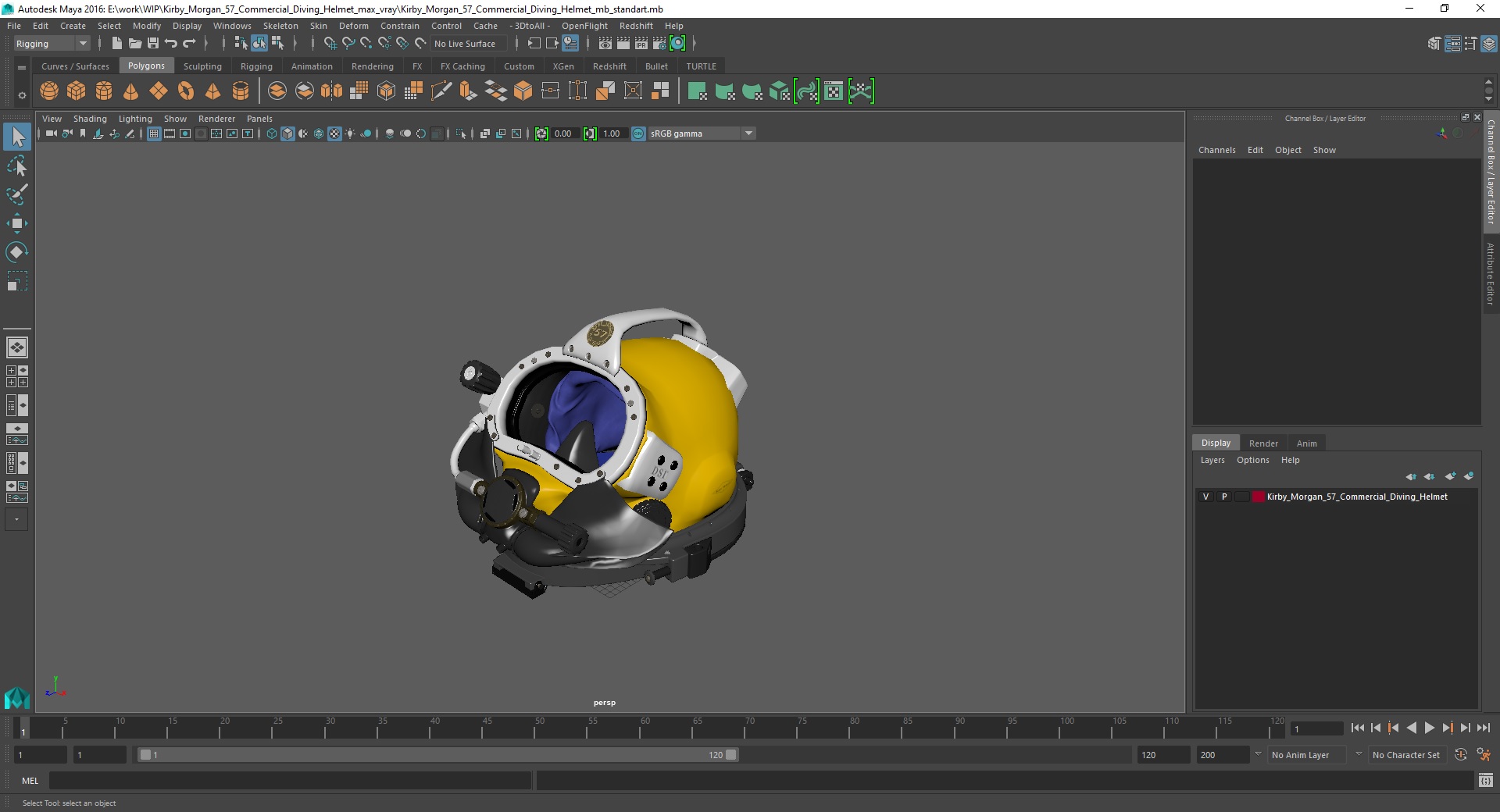Click the Mirror geometry shelf icon
The width and height of the screenshot is (1500, 812).
(332, 91)
